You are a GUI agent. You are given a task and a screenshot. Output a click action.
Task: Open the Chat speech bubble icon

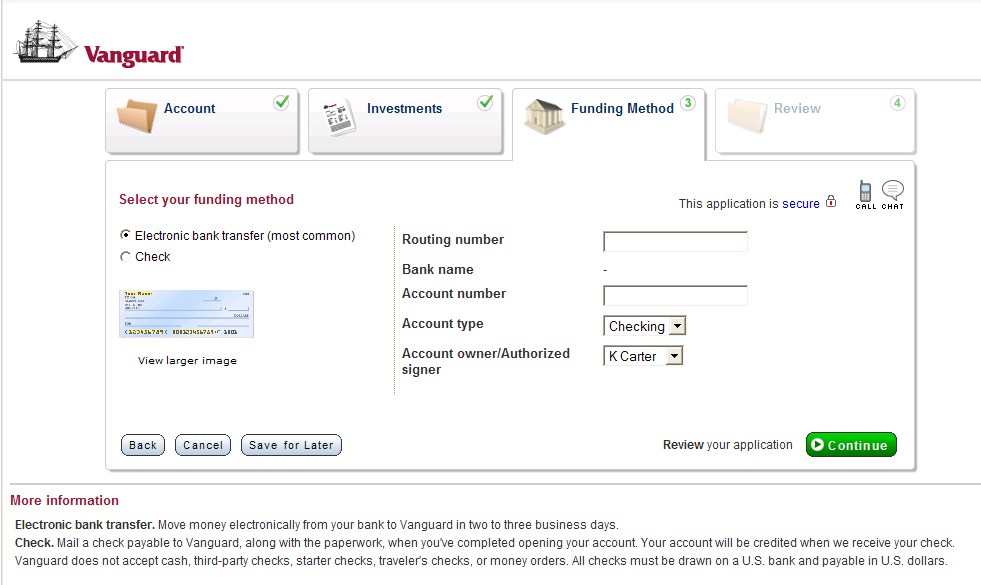893,192
